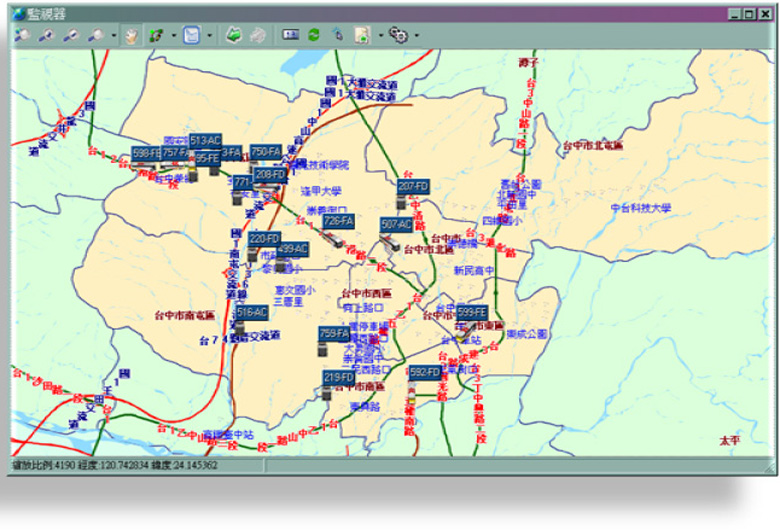780x530 pixels.
Task: Click the 台中市北屯區 district label
Action: [x=593, y=146]
